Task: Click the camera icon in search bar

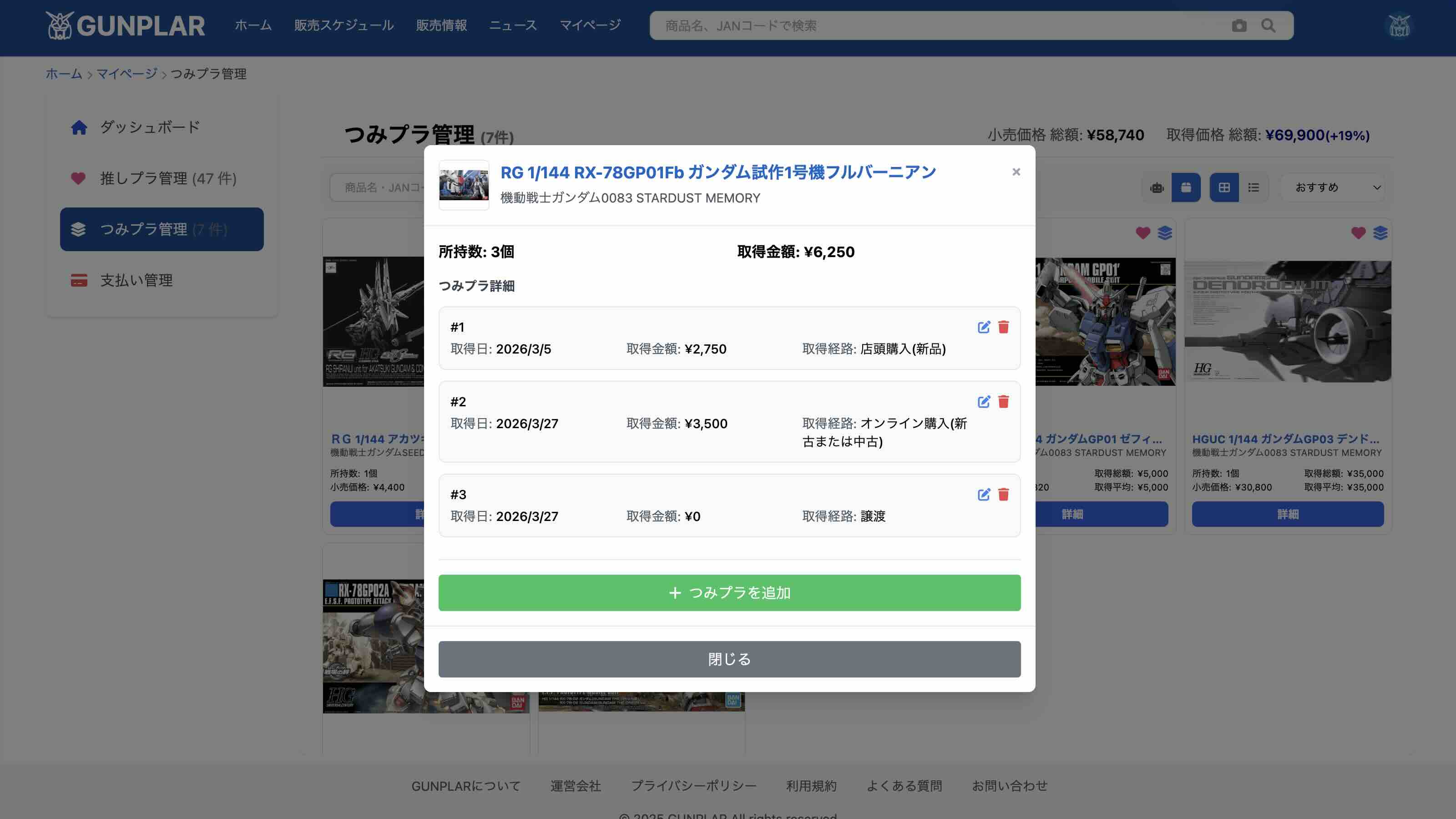Action: (x=1239, y=25)
